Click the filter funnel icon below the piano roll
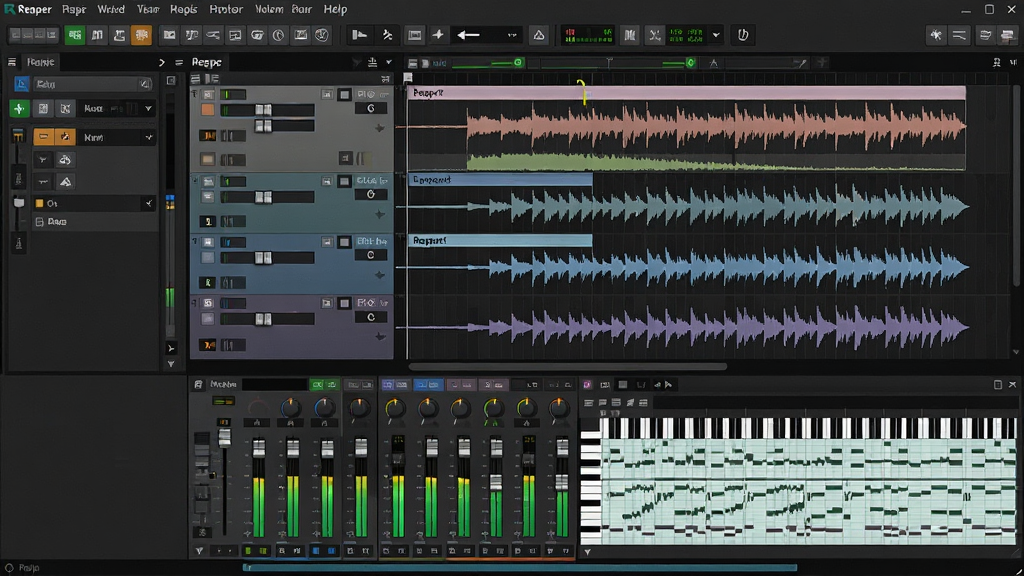The width and height of the screenshot is (1024, 576). (587, 552)
